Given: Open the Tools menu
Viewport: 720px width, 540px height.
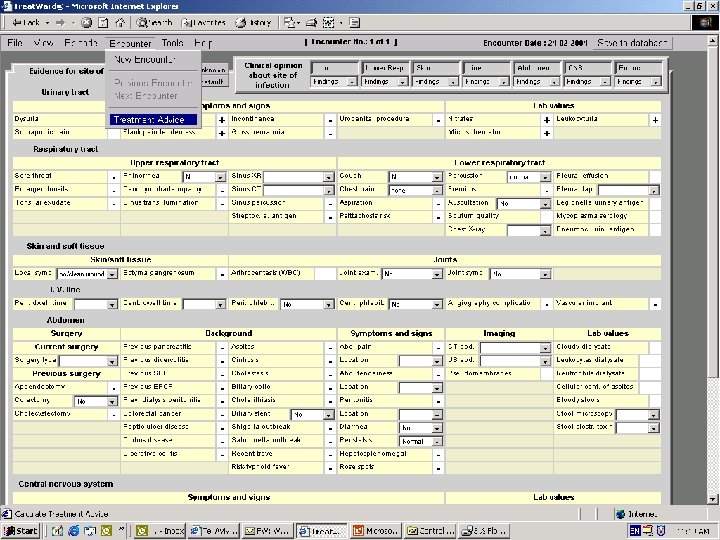Looking at the screenshot, I should click(172, 43).
